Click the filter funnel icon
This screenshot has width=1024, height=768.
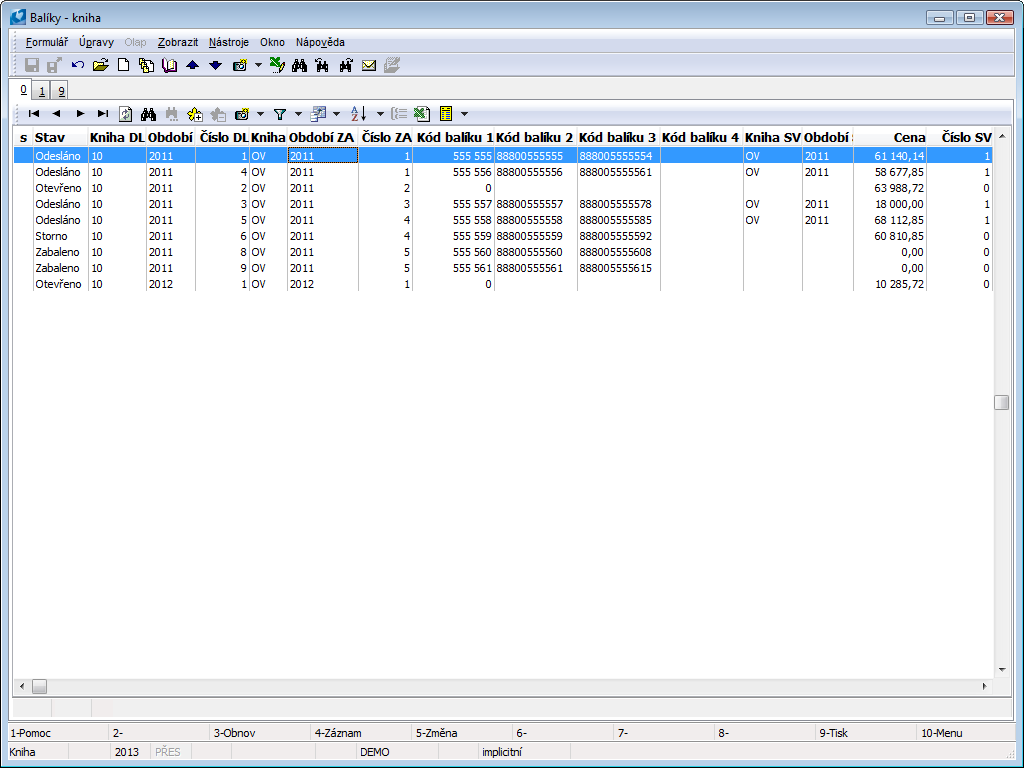pos(280,114)
